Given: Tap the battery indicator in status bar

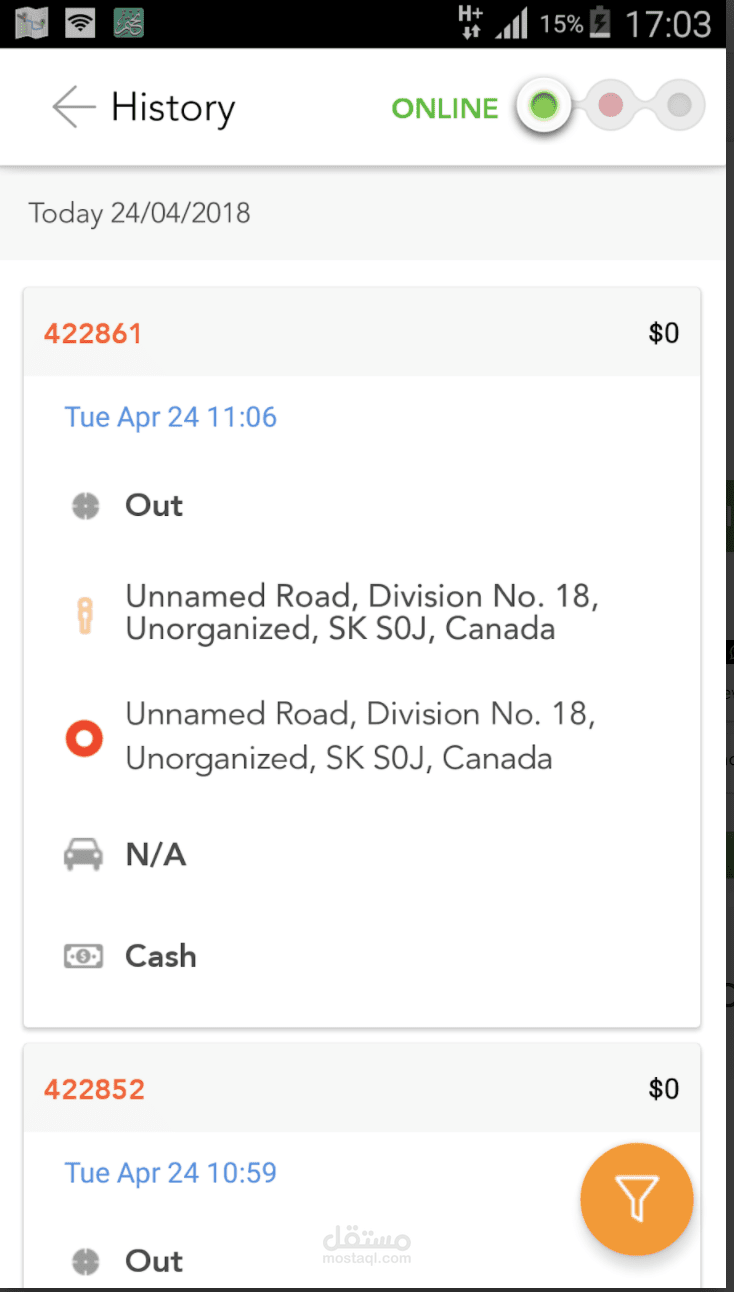Looking at the screenshot, I should (600, 22).
